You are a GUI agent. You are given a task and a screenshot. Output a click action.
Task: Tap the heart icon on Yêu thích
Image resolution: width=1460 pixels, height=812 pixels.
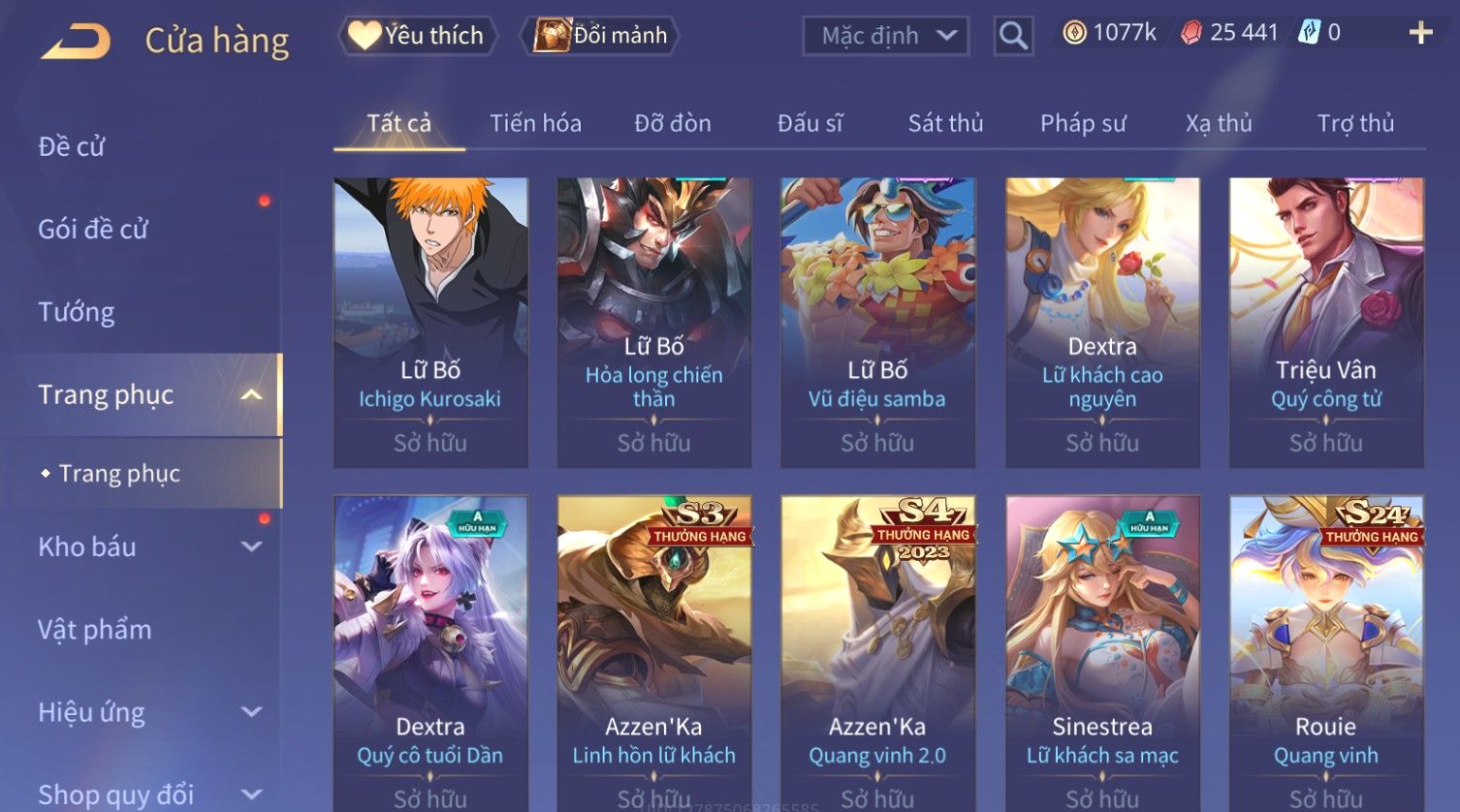[365, 36]
